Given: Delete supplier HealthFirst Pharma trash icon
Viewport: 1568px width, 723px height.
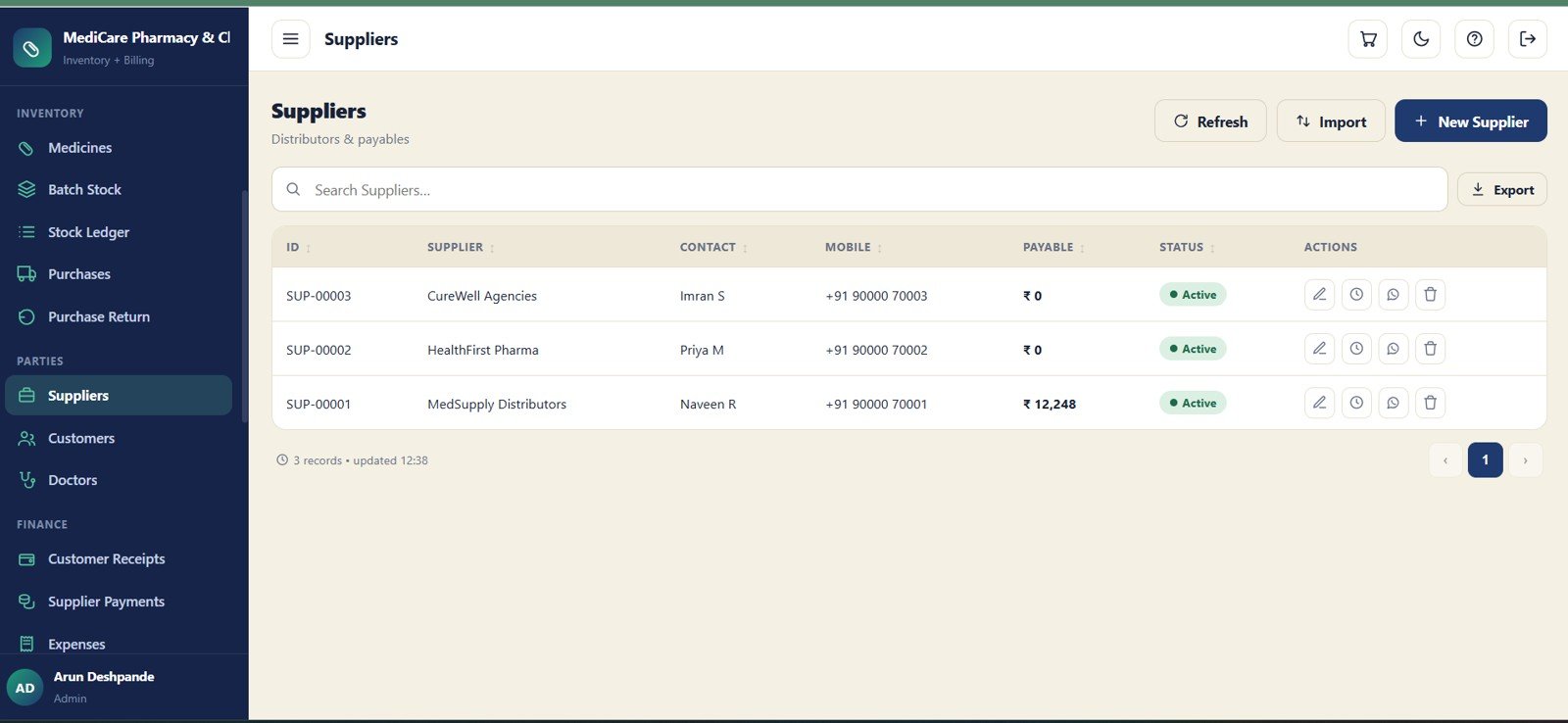Looking at the screenshot, I should (x=1430, y=349).
